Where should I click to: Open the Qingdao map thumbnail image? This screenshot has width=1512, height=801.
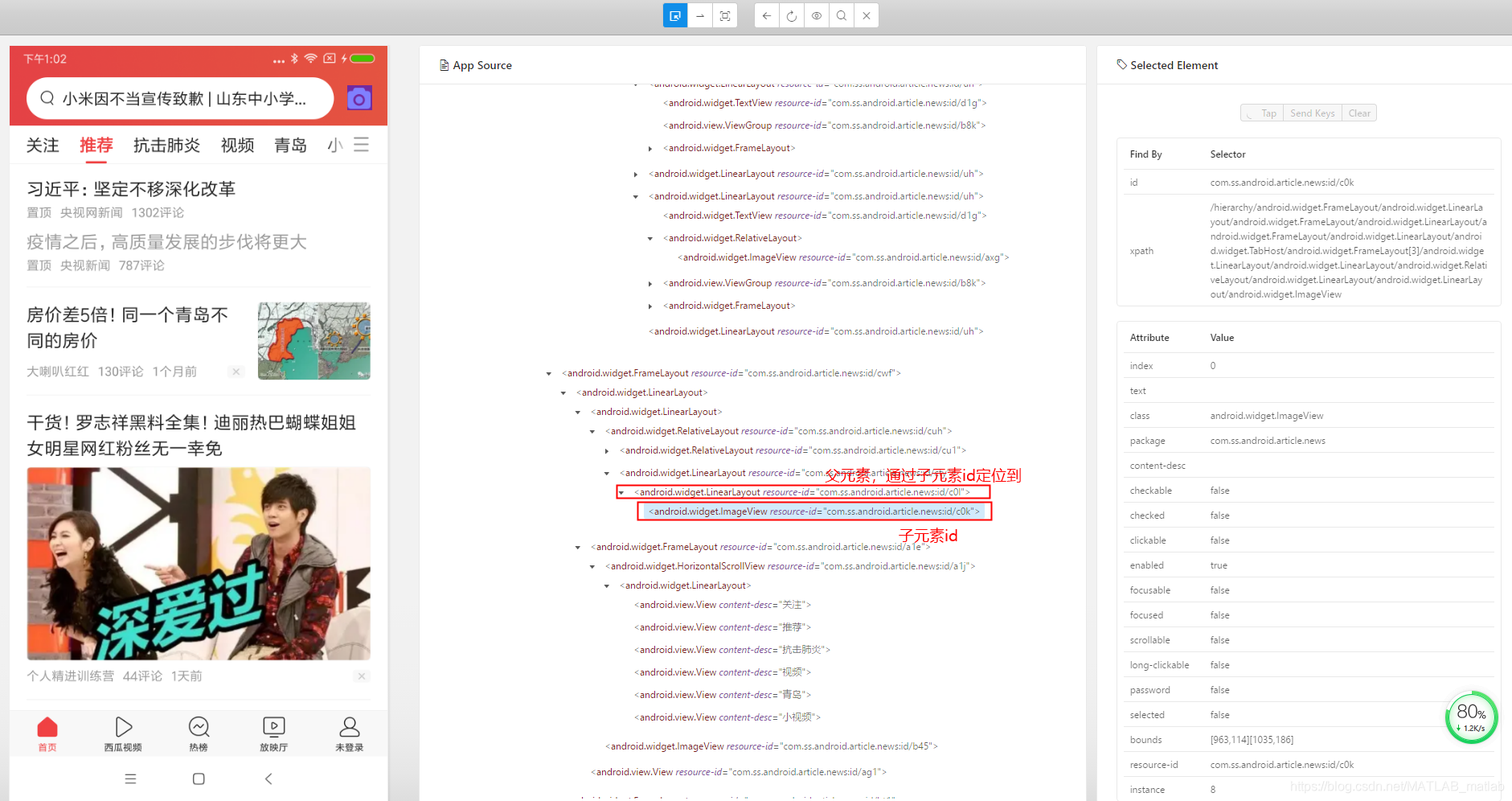(314, 341)
